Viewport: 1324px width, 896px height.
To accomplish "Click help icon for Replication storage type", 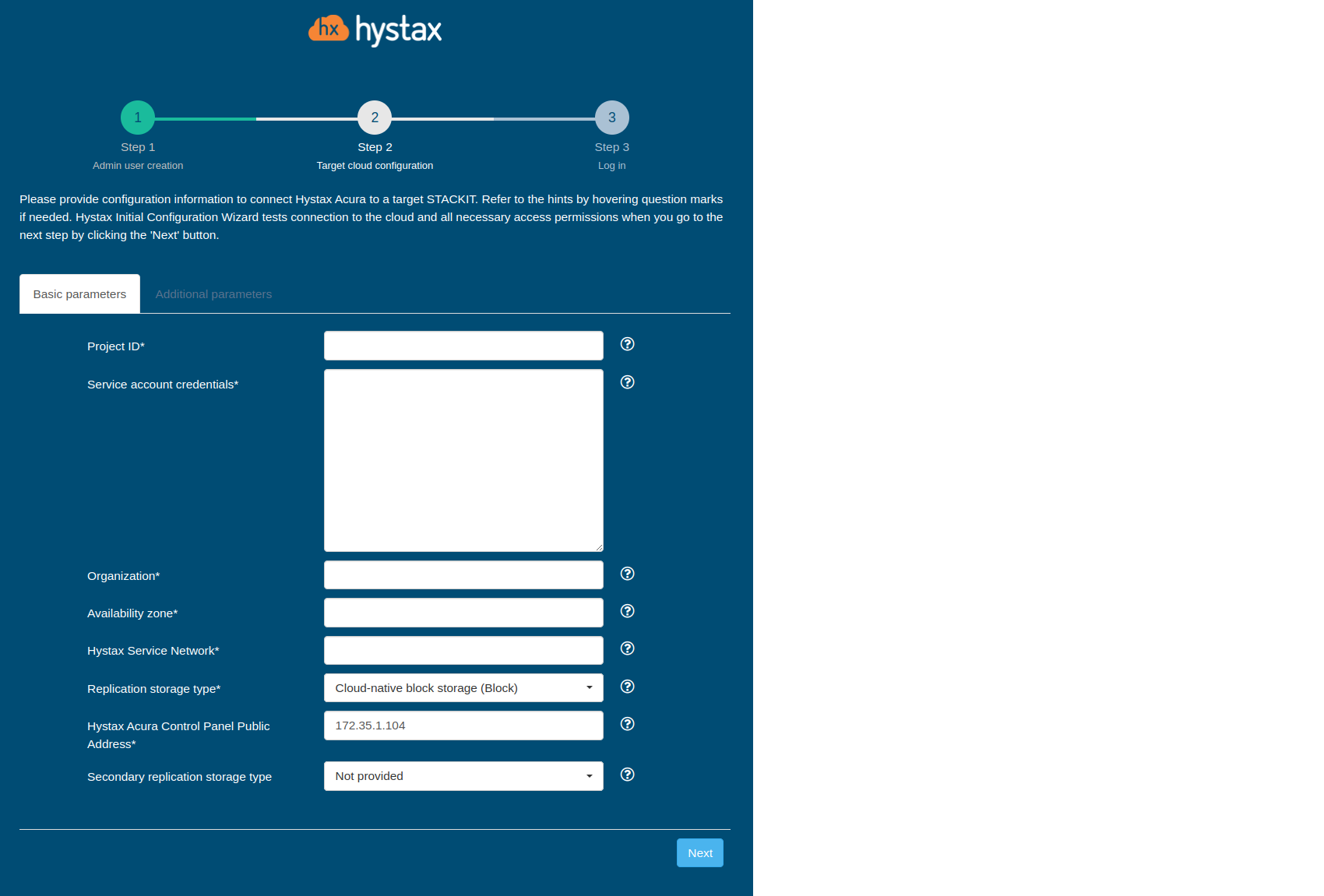I will point(628,687).
